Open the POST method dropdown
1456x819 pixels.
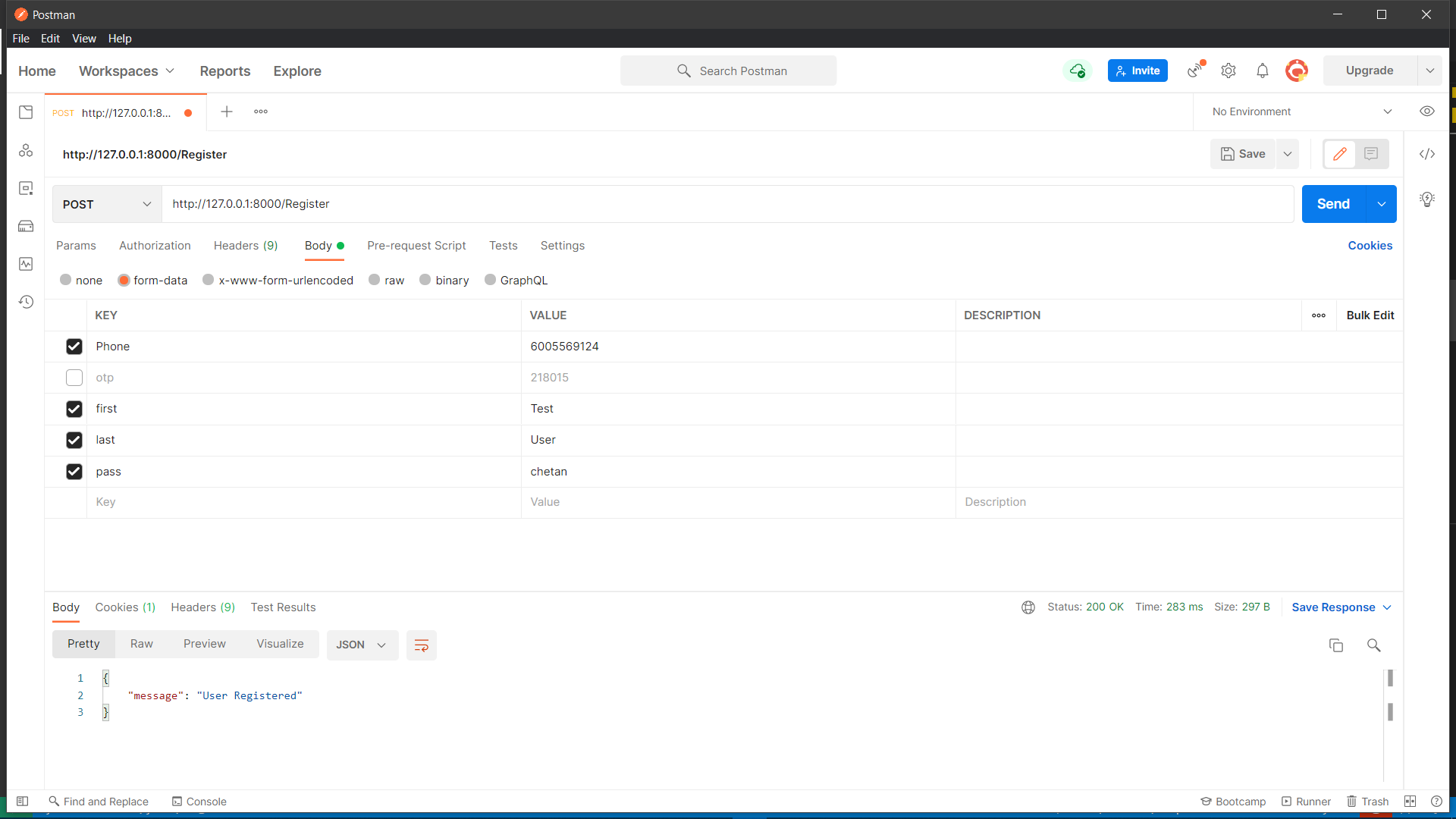[x=107, y=204]
